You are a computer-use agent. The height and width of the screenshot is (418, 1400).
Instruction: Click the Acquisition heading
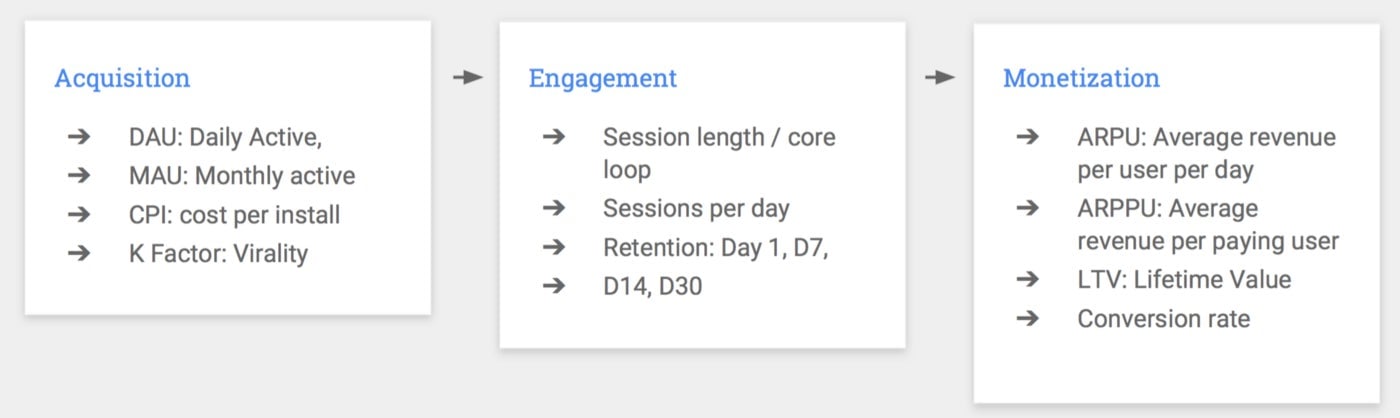(122, 78)
